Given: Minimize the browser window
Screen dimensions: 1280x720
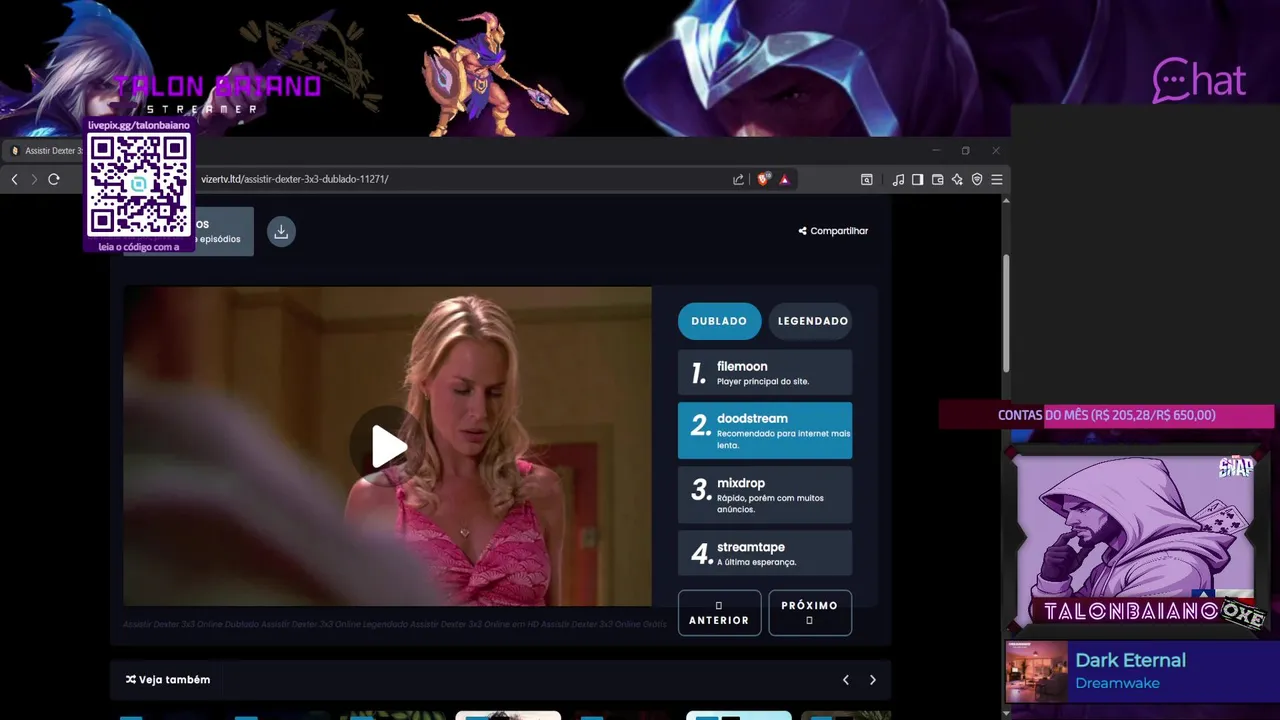Looking at the screenshot, I should click(936, 151).
